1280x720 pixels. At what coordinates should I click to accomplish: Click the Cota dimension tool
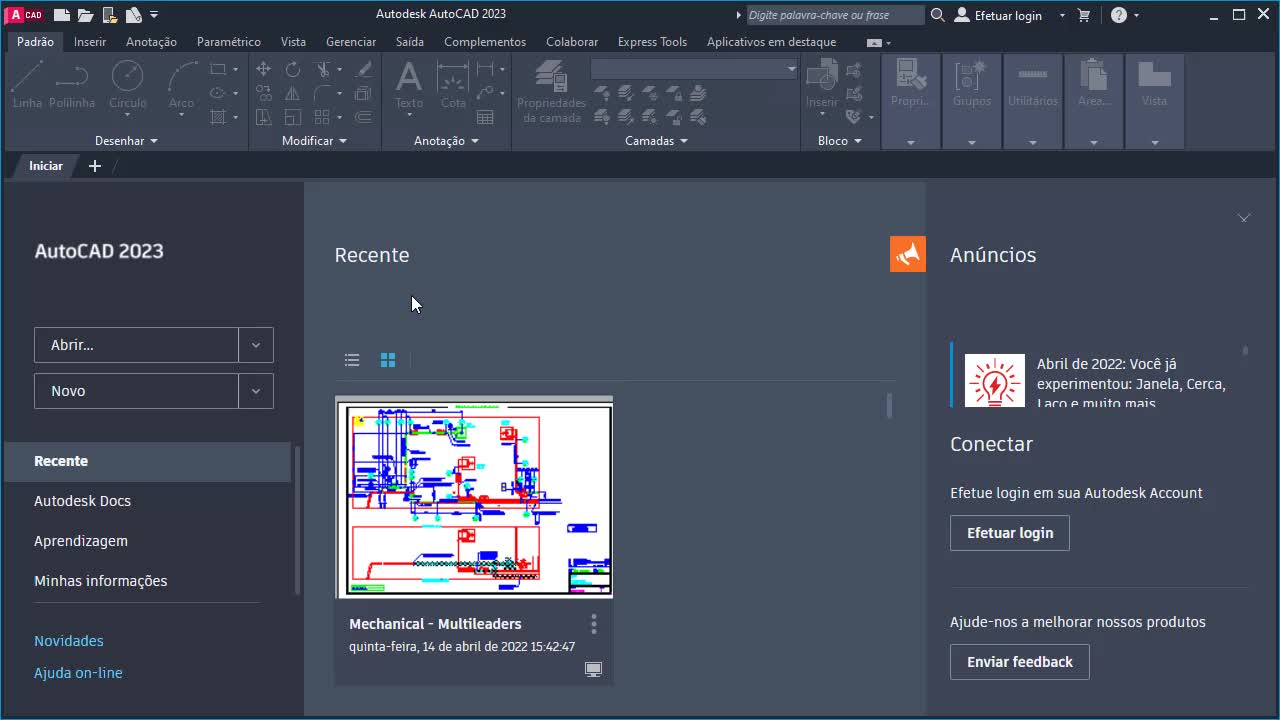click(x=453, y=84)
